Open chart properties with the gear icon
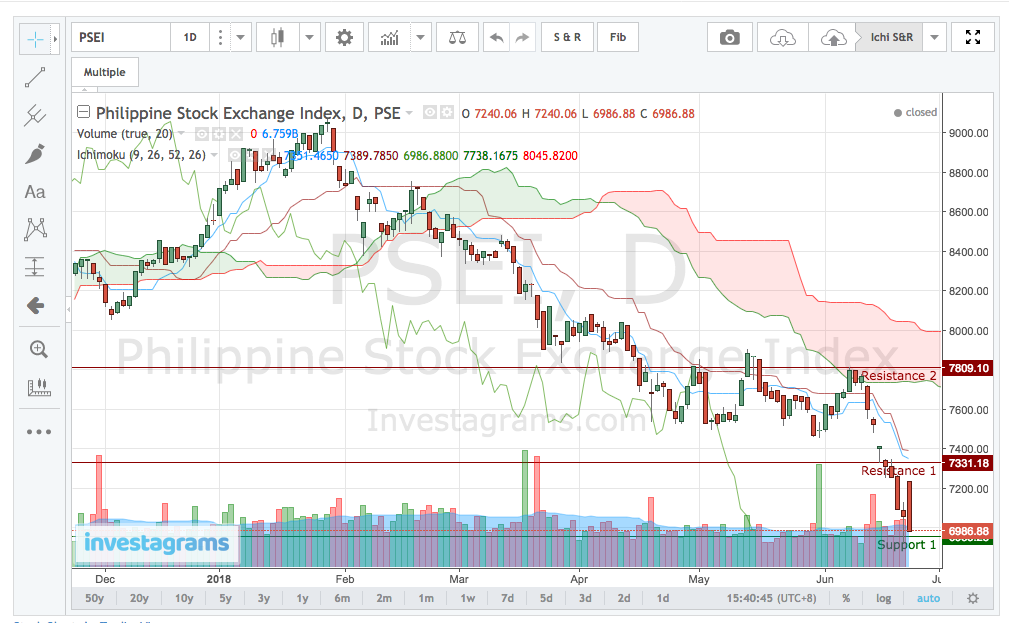The width and height of the screenshot is (1009, 623). pyautogui.click(x=345, y=37)
